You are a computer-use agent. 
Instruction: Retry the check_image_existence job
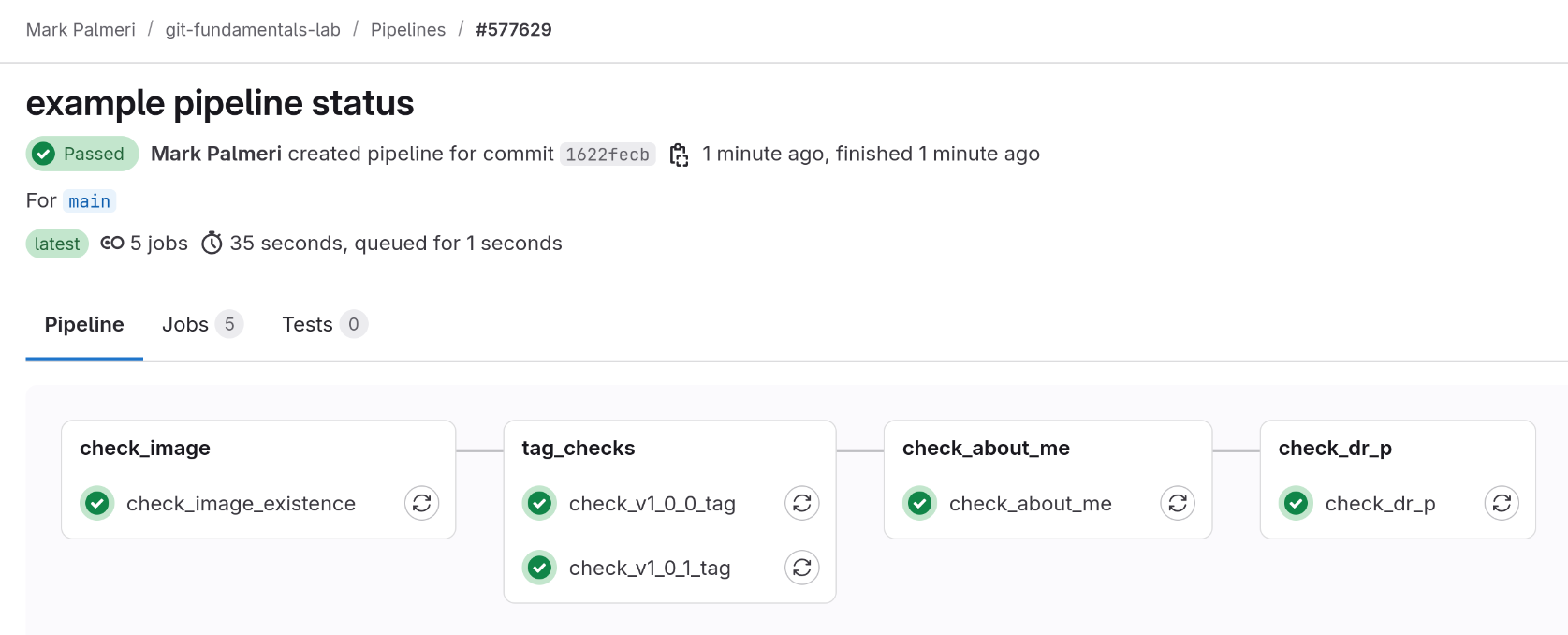[x=422, y=503]
